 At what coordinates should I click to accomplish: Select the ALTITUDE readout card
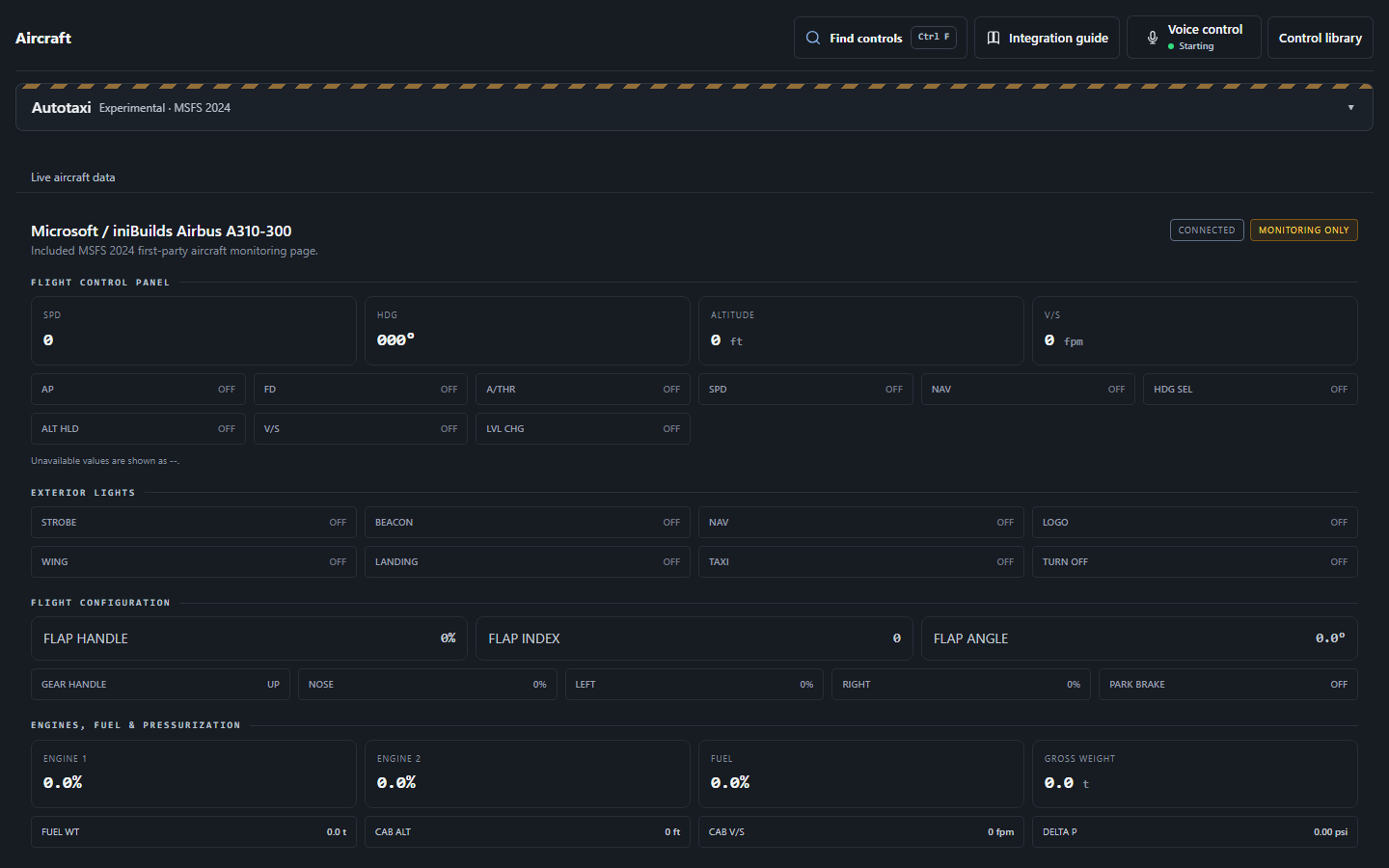861,331
